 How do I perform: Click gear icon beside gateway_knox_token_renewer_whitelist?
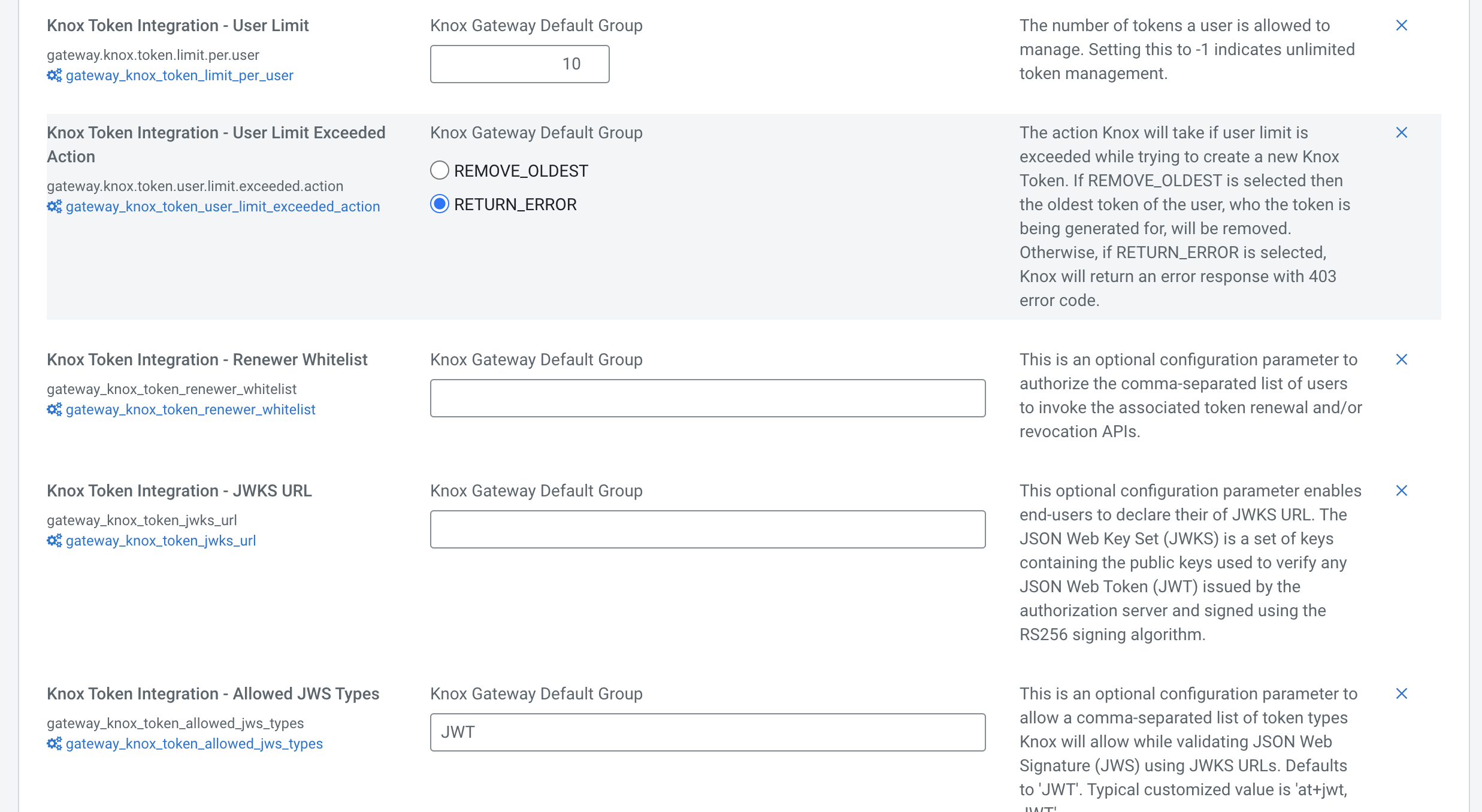(54, 410)
